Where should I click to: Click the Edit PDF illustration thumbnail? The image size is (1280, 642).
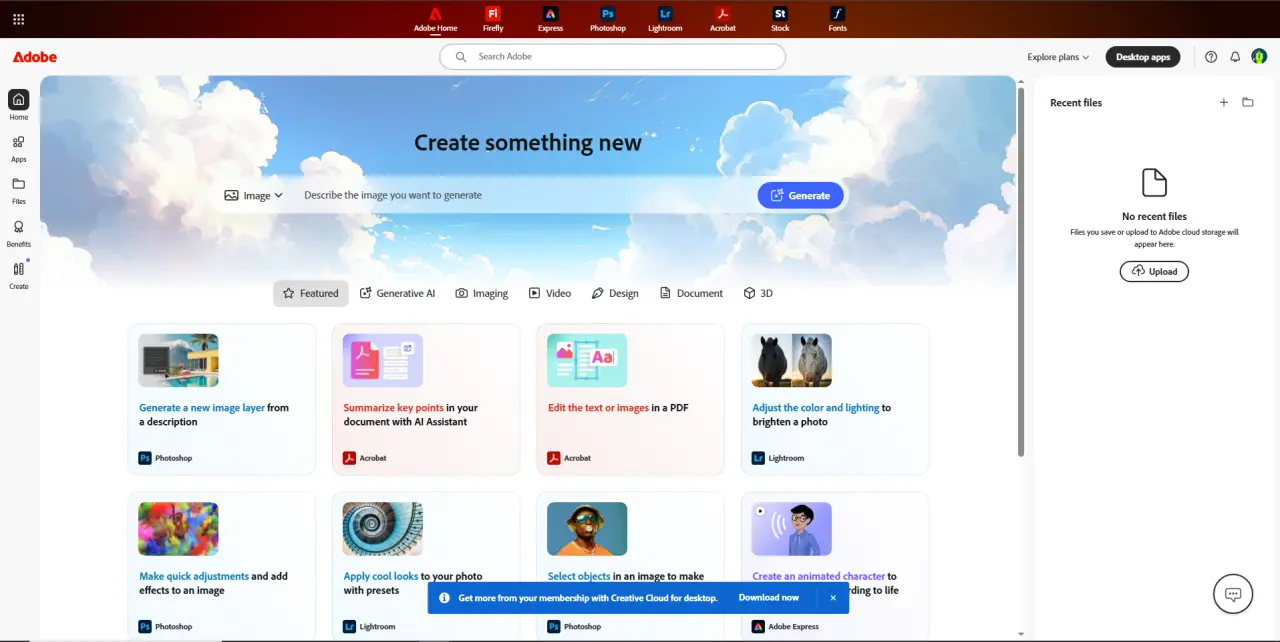[587, 360]
